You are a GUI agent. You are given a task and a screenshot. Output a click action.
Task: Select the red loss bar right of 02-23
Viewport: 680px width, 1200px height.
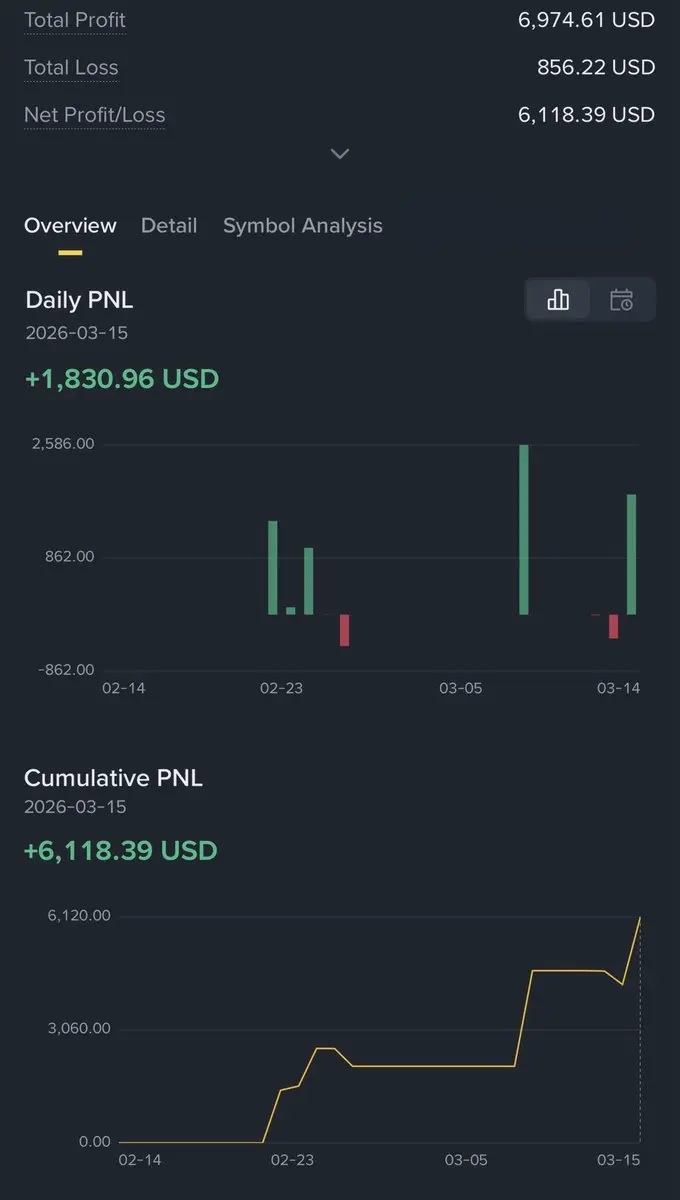tap(344, 630)
